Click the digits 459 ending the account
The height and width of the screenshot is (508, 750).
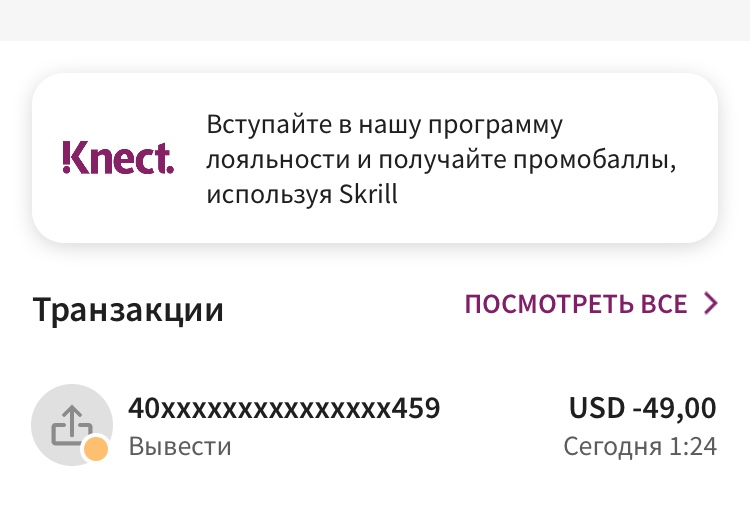pos(416,408)
